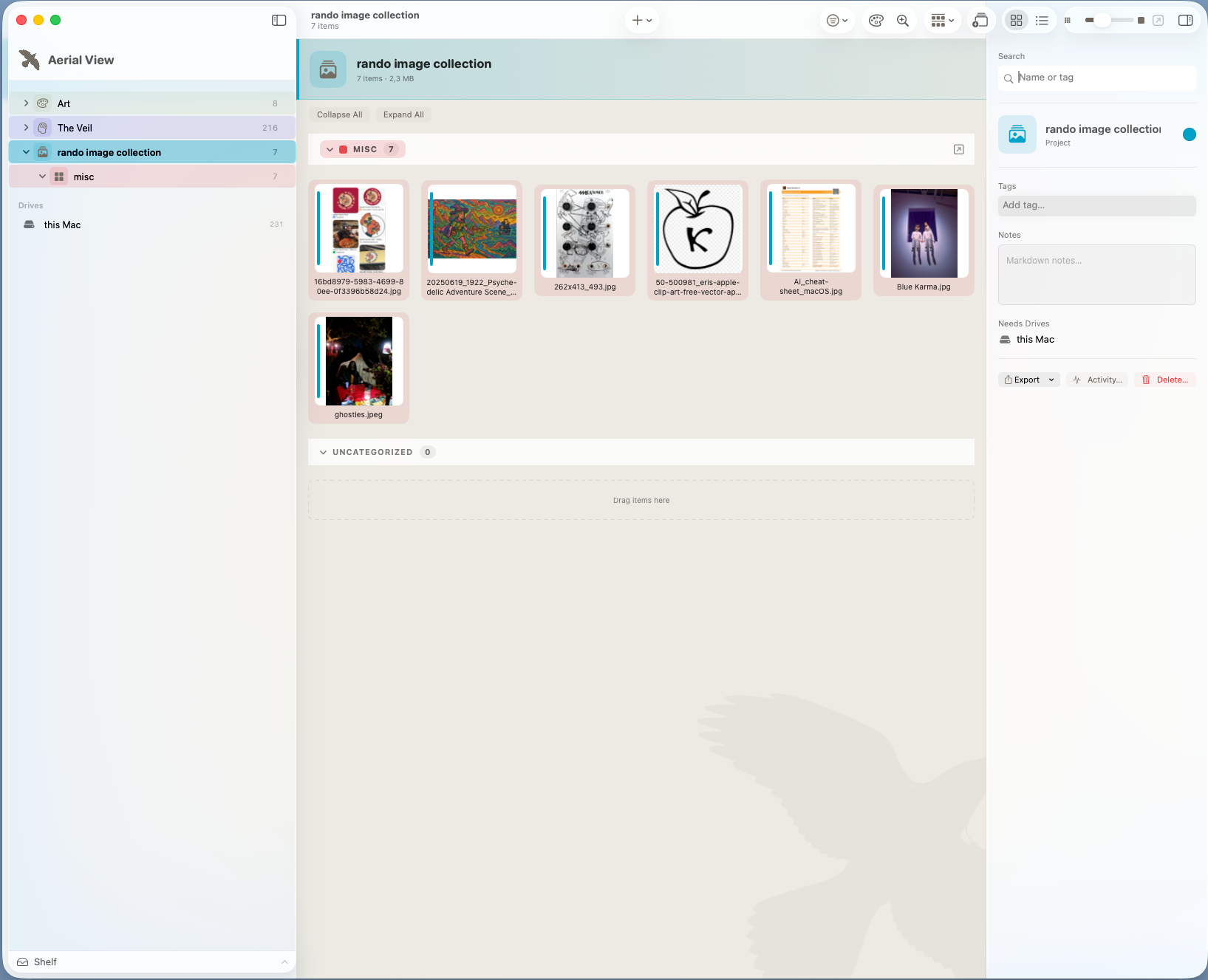This screenshot has height=980, width=1208.
Task: Switch to list view layout
Action: [x=1042, y=21]
